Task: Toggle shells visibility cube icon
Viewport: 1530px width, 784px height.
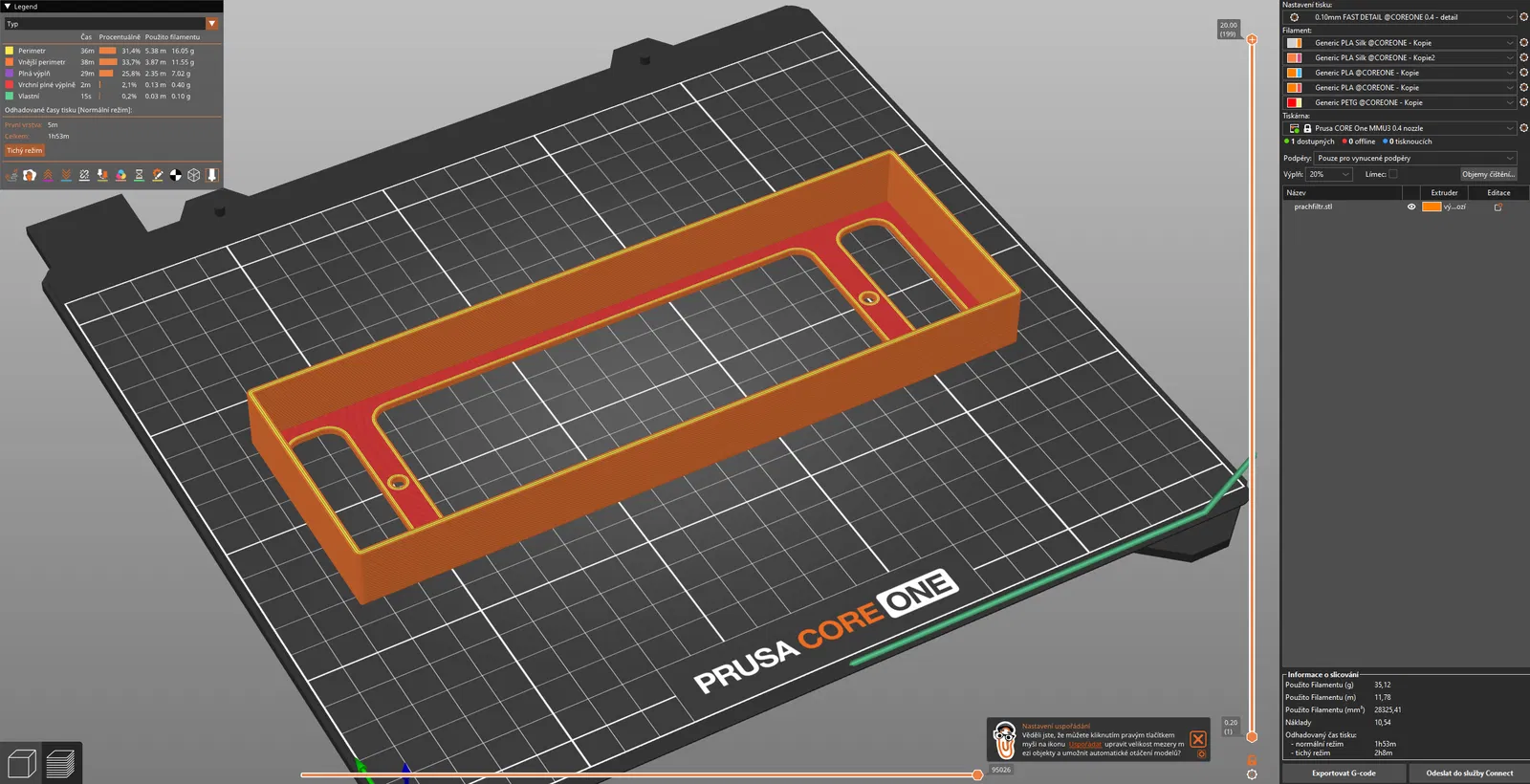Action: [194, 175]
